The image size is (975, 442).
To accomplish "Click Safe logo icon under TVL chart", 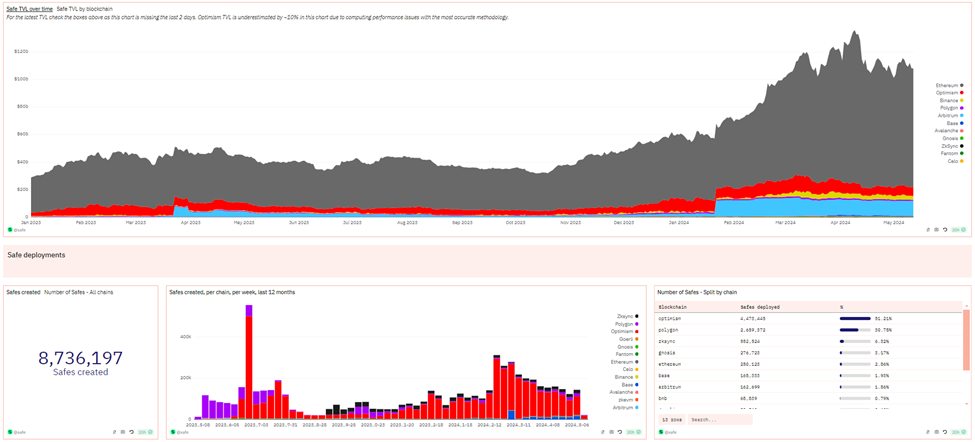I will coord(10,229).
